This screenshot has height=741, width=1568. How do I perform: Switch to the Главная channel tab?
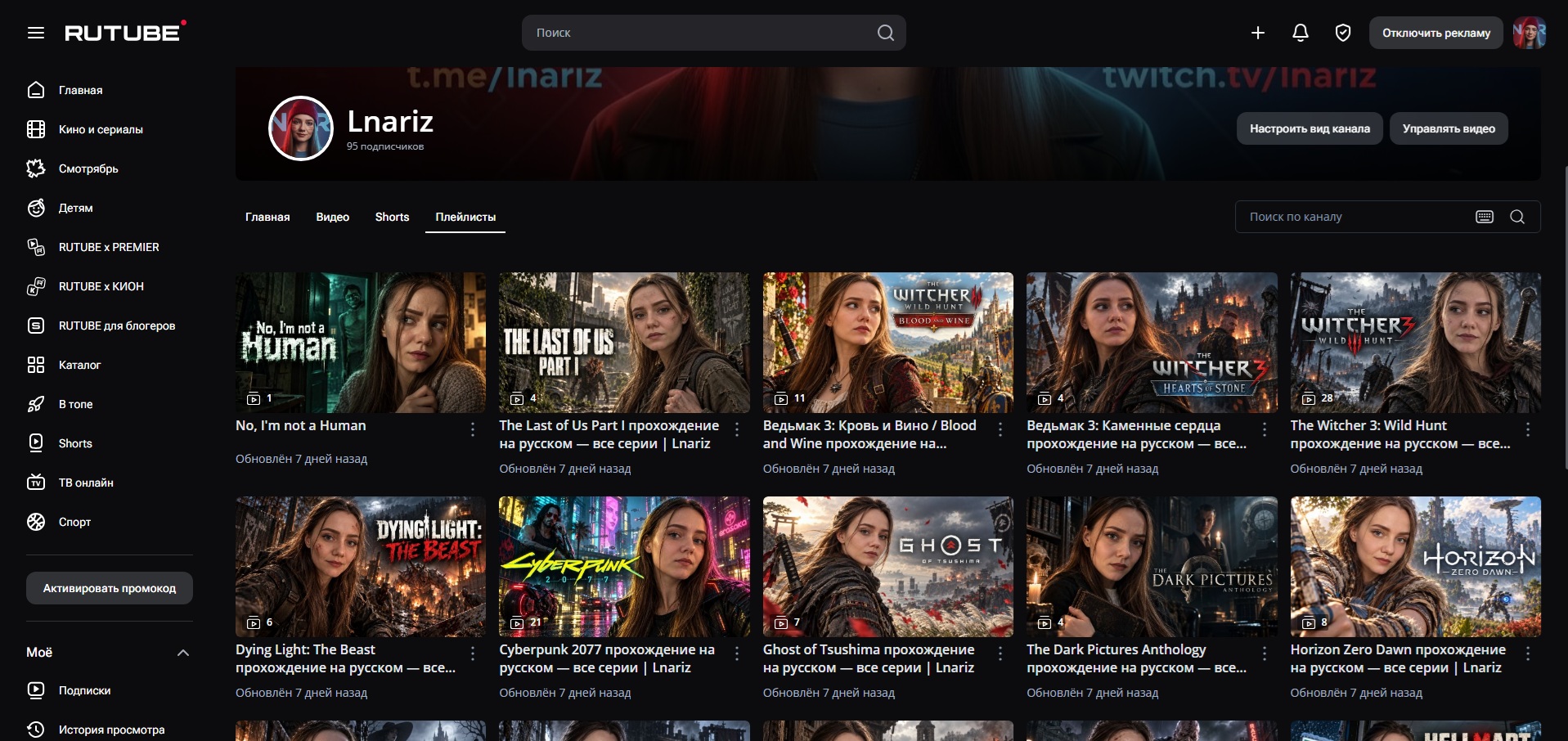(x=267, y=217)
